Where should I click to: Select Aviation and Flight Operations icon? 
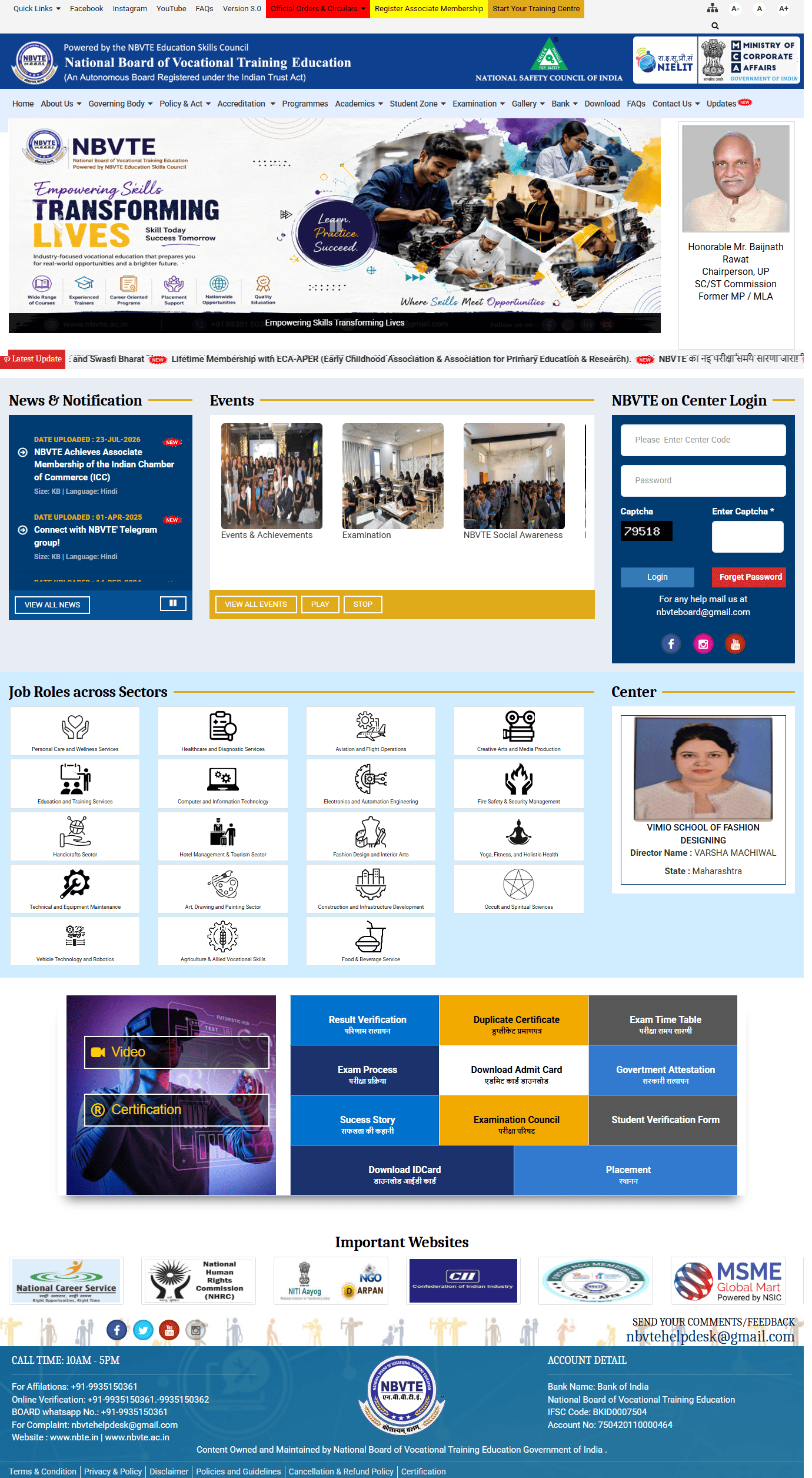(x=371, y=726)
